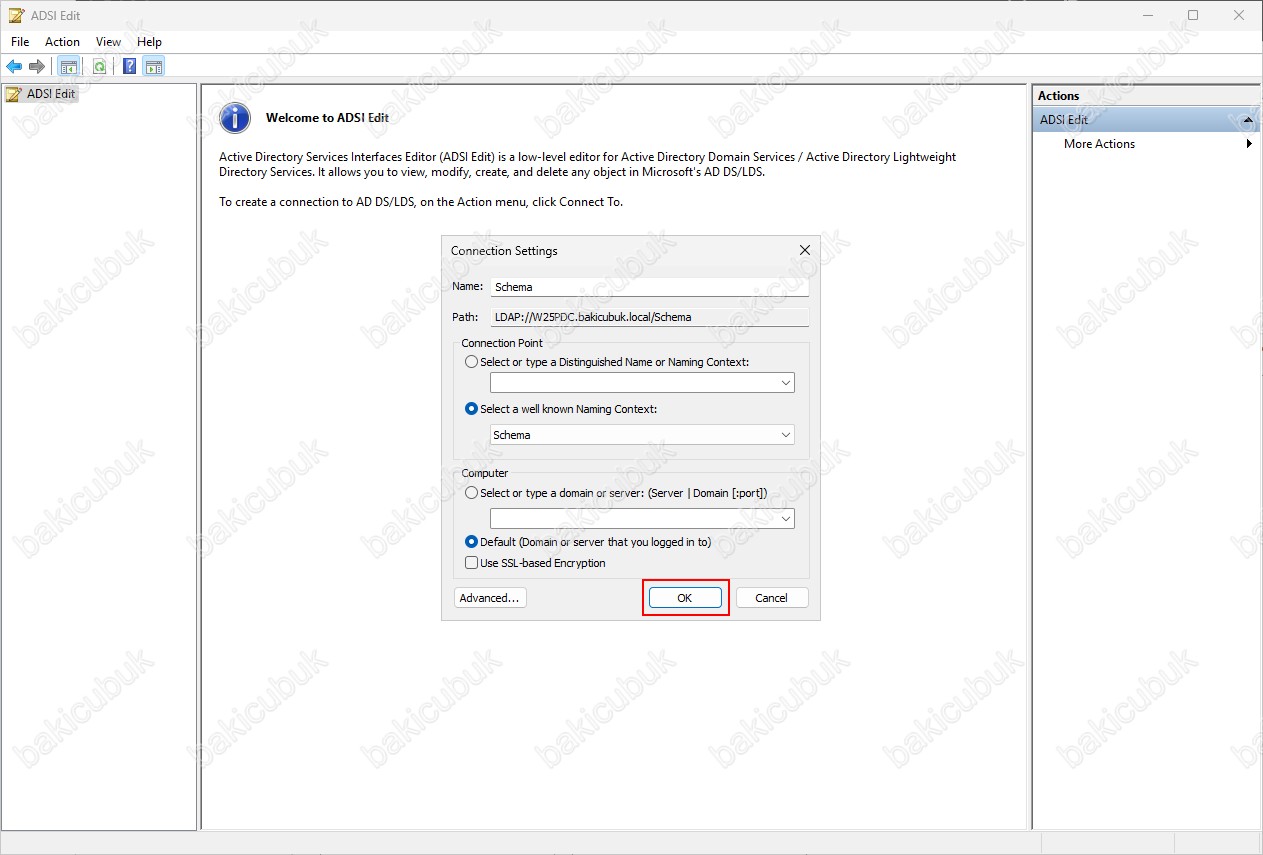Viewport: 1263px width, 855px height.
Task: Open the Schema naming context dropdown
Action: [x=785, y=435]
